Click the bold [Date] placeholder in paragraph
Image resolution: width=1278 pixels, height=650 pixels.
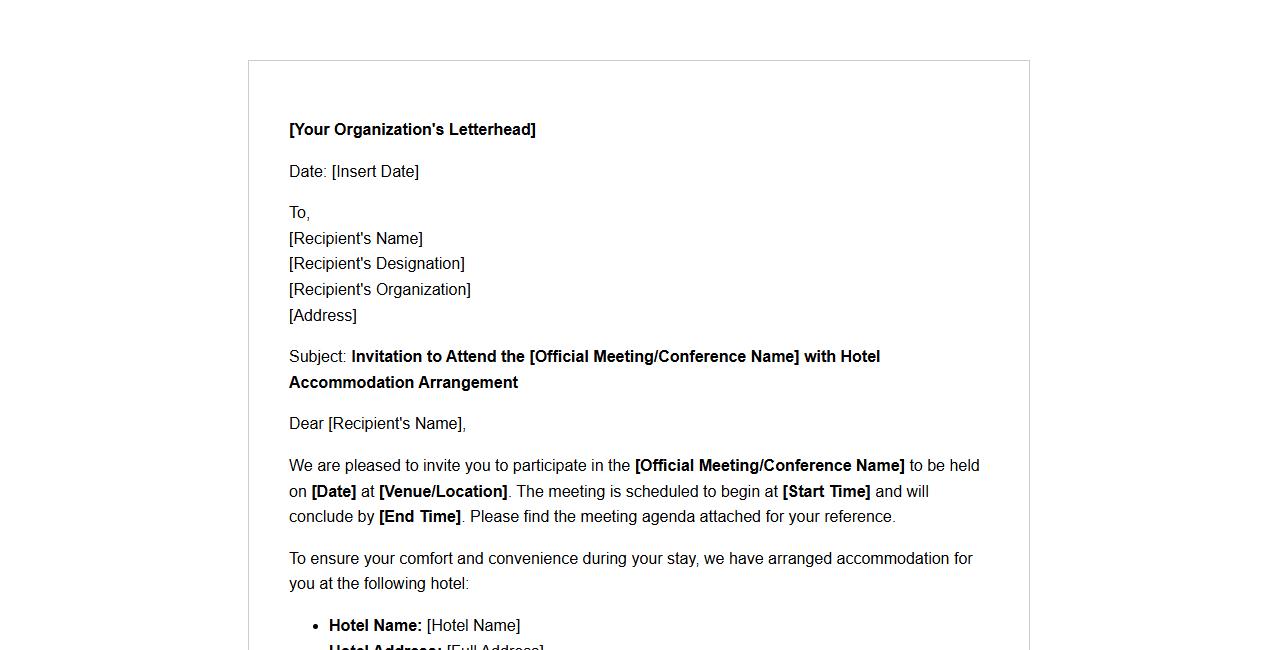[334, 492]
